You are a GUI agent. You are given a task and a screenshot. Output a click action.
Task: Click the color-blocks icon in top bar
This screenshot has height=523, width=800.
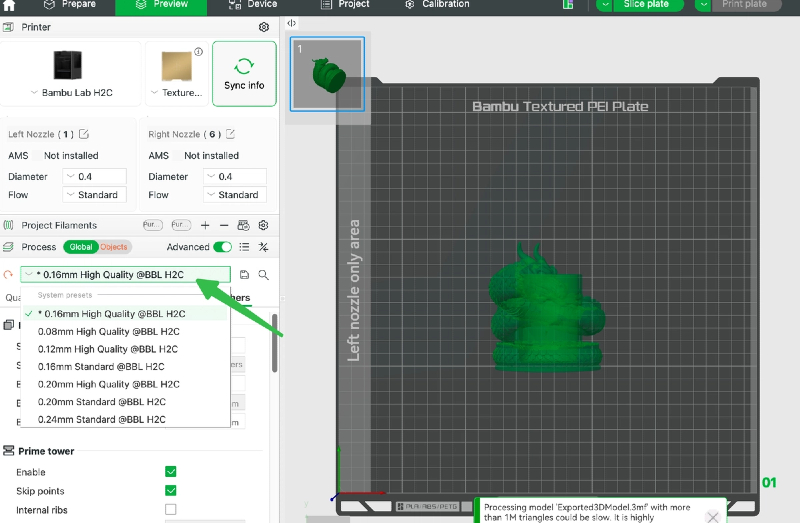point(568,5)
